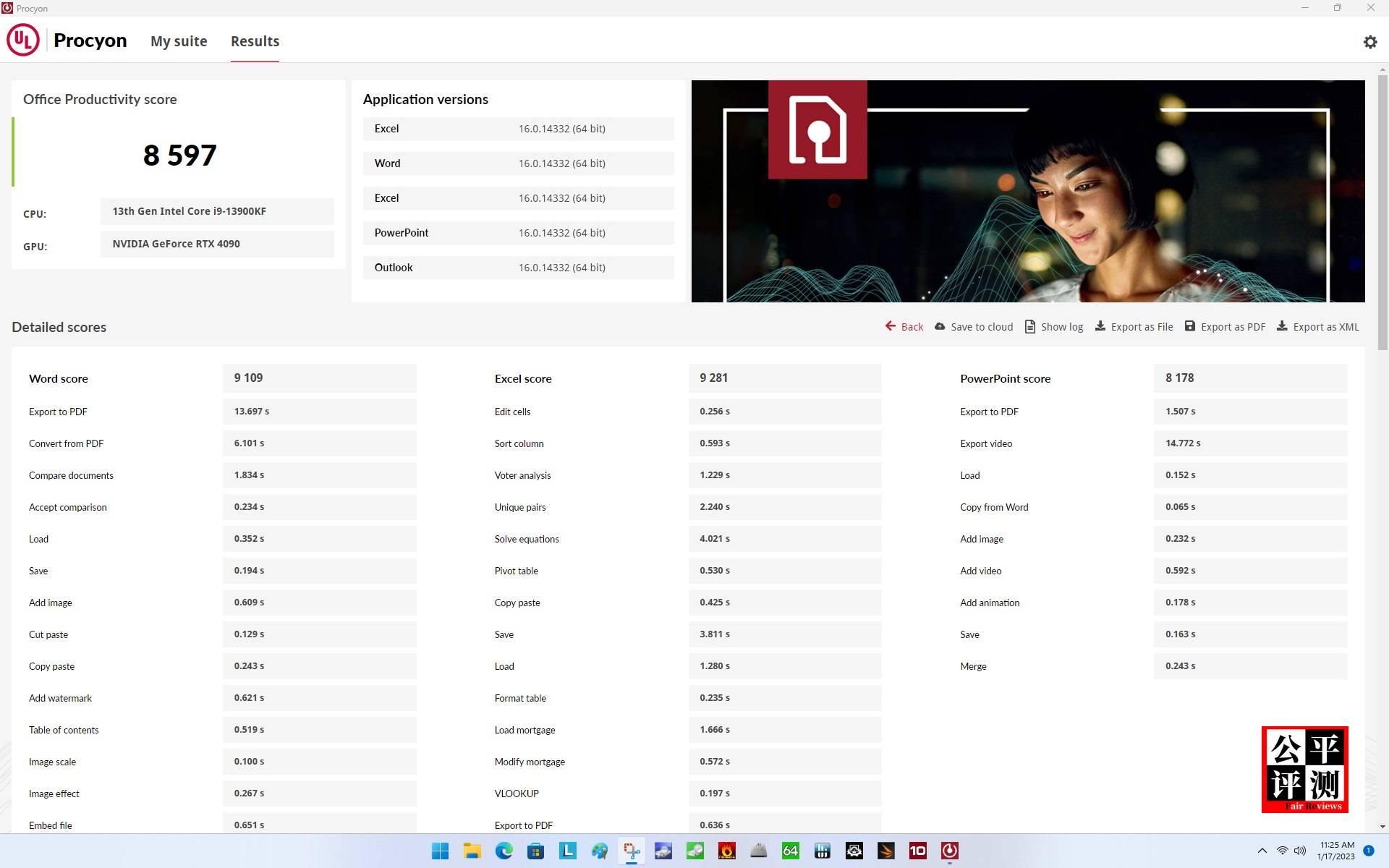This screenshot has height=868, width=1389.
Task: Expand the system tray hidden icons chevron
Action: (1262, 851)
